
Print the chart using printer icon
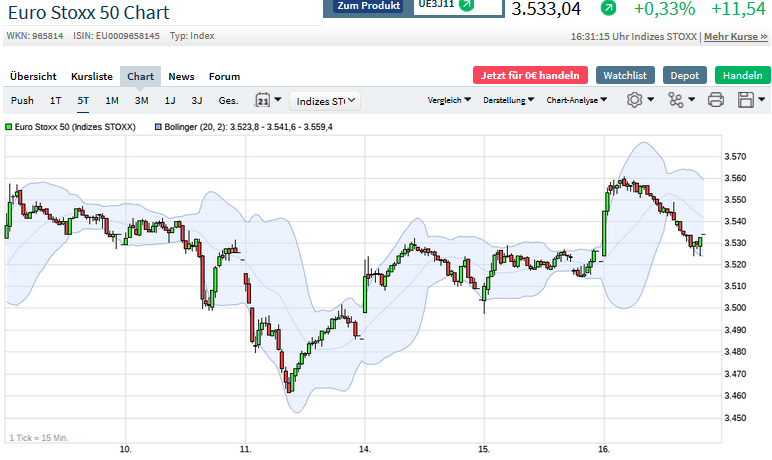(x=715, y=100)
